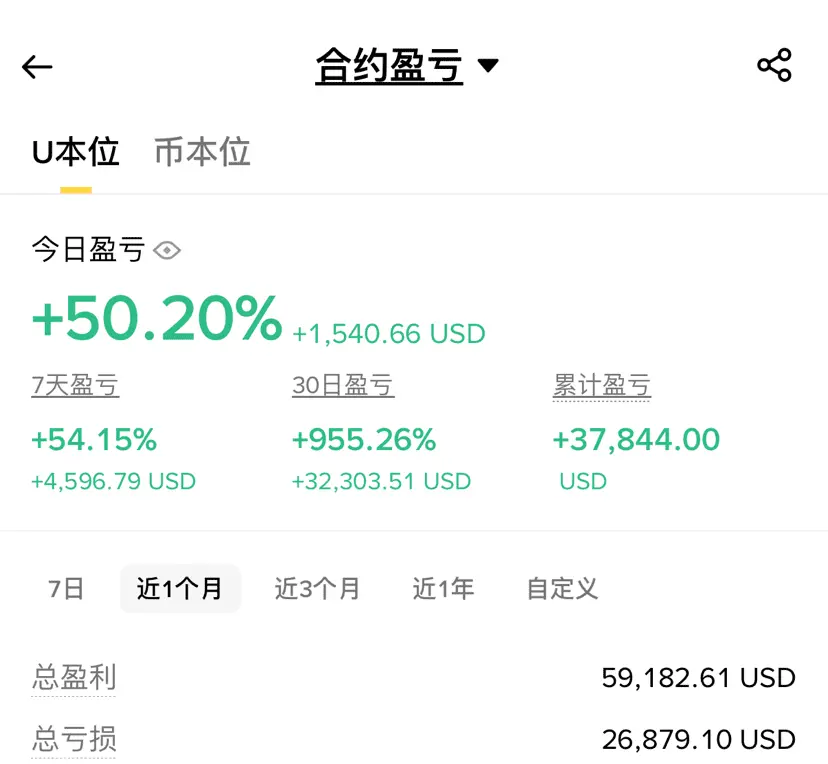Toggle the eye icon beside 今日盈亏
828x764 pixels.
click(167, 250)
